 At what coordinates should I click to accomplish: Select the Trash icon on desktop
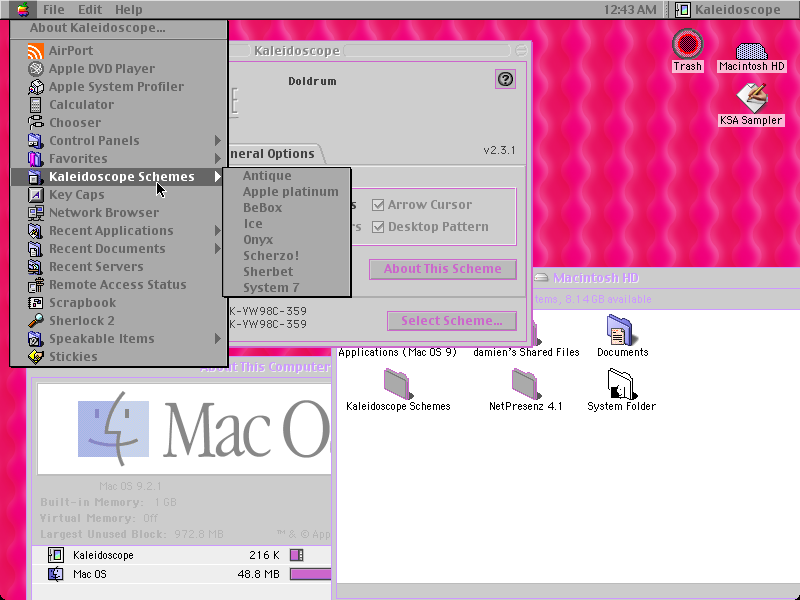click(687, 44)
